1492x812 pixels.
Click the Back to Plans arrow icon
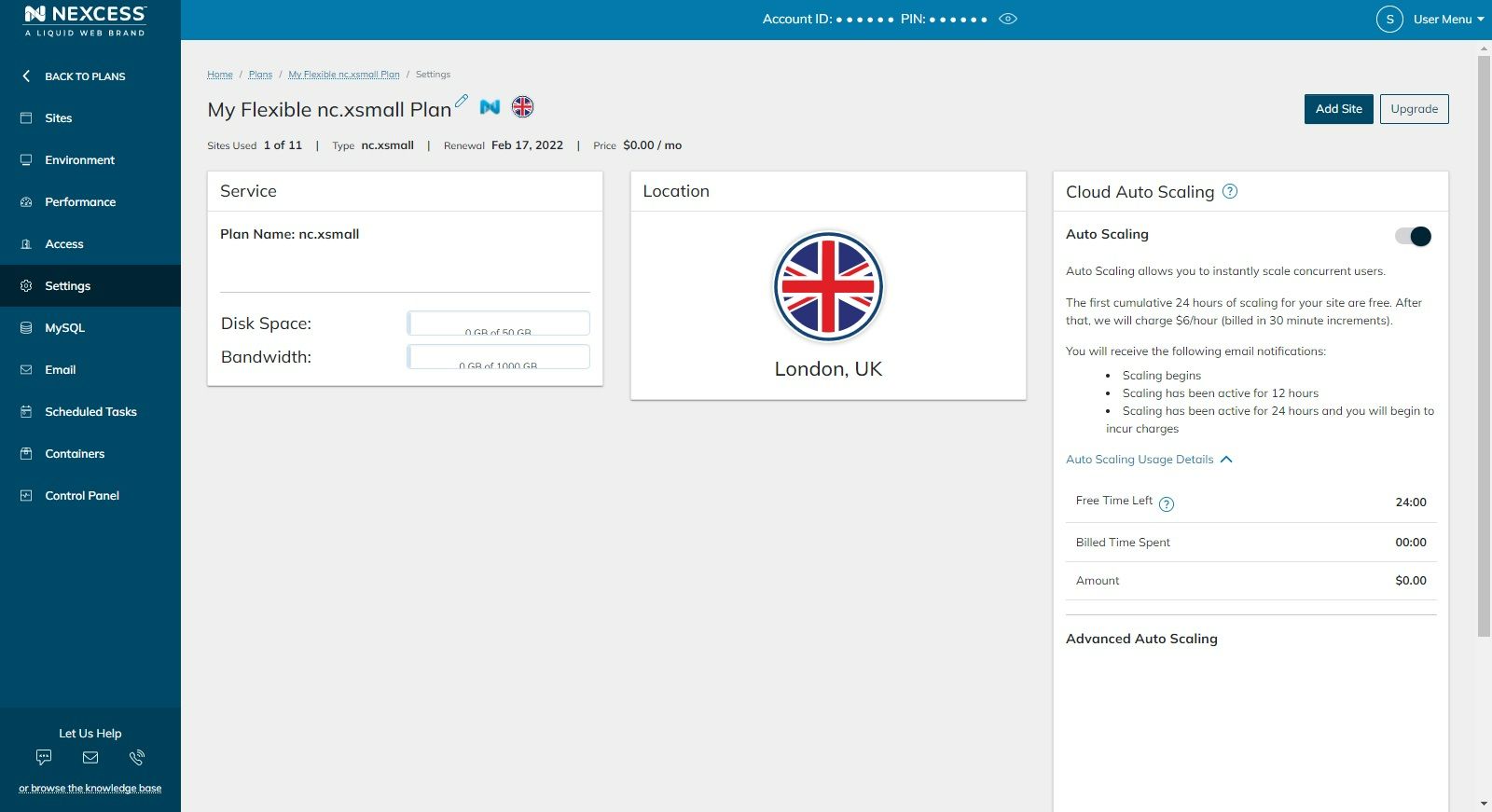[26, 76]
